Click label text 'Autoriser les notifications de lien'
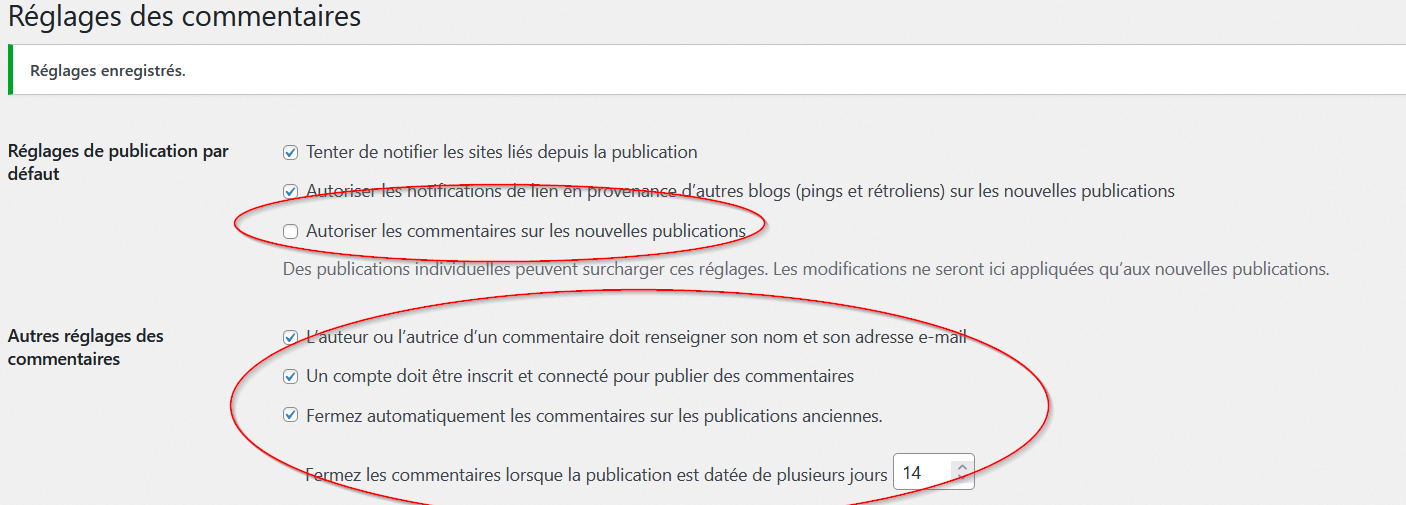Image resolution: width=1406 pixels, height=505 pixels. click(740, 191)
